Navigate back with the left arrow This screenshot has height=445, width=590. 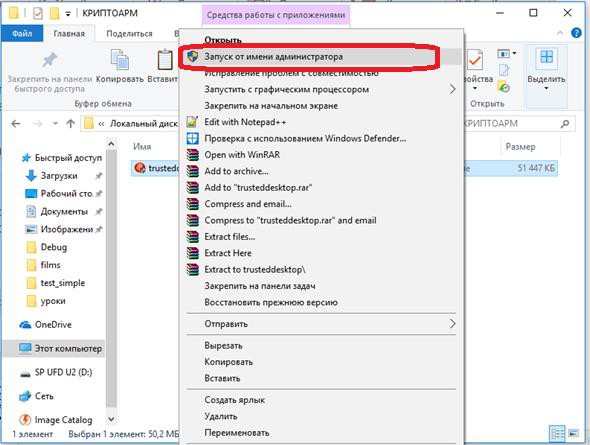pyautogui.click(x=16, y=123)
